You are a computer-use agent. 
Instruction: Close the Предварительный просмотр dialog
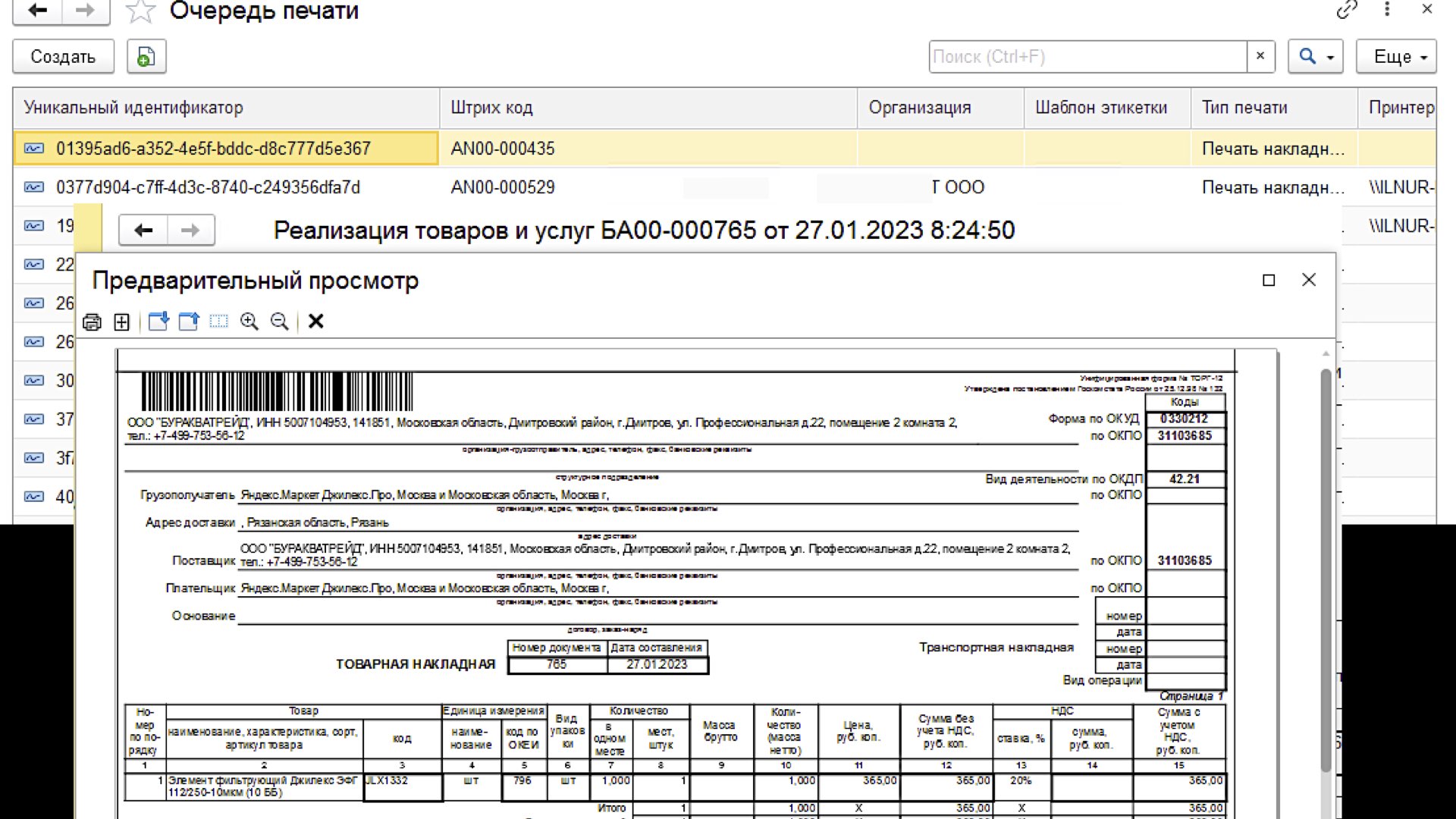click(x=1309, y=280)
